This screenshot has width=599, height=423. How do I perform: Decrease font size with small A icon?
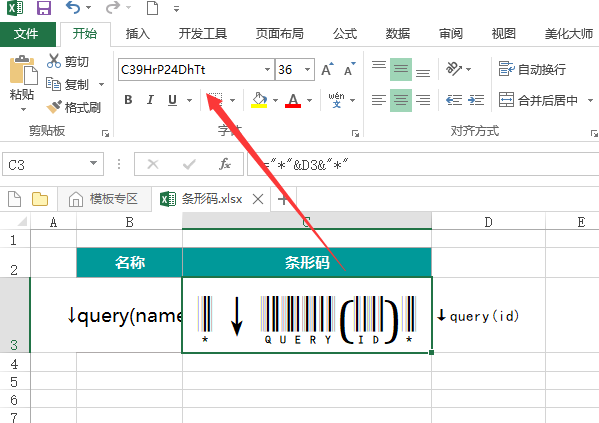click(x=349, y=69)
